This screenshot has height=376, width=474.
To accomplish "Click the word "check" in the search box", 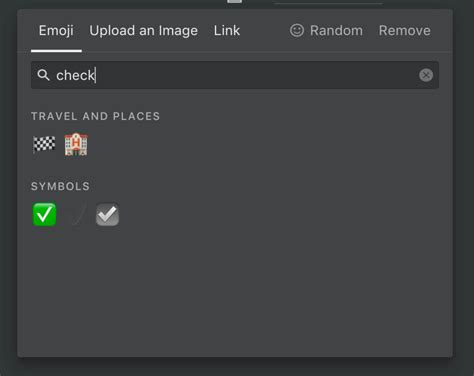I will point(75,75).
